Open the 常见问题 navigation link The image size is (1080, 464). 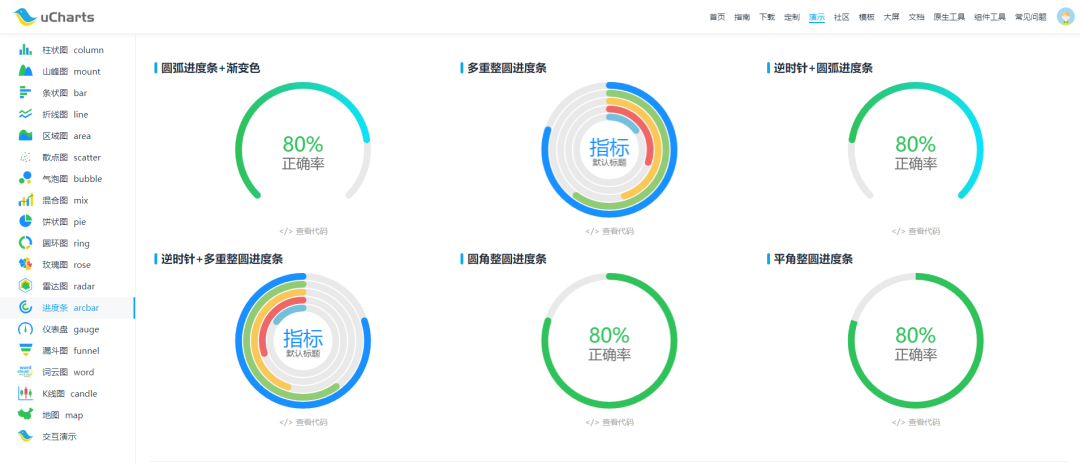[x=1030, y=17]
